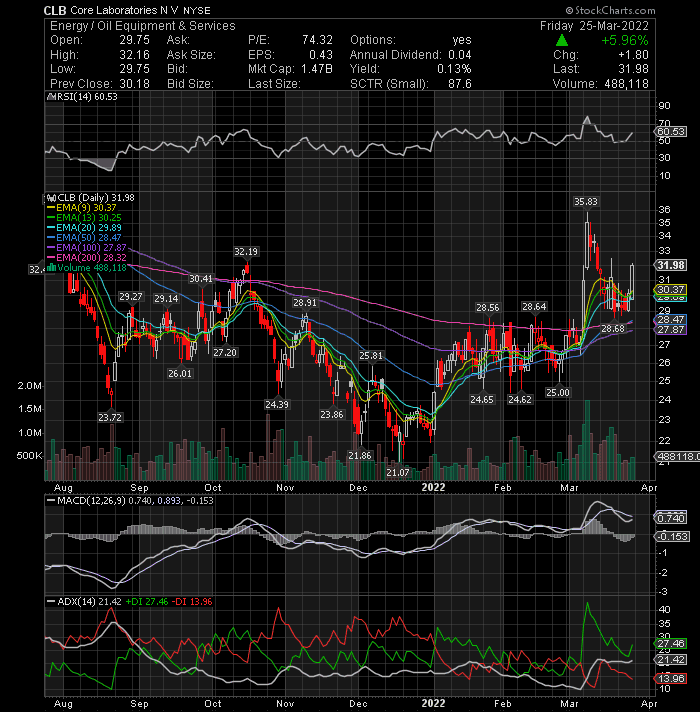The width and height of the screenshot is (700, 712).
Task: Click the 32.19 October high label
Action: point(246,252)
